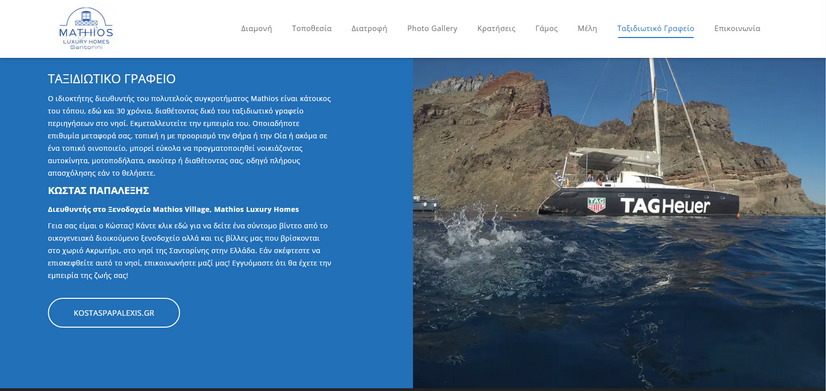Open Photo Gallery in navigation
The image size is (826, 391).
pos(432,28)
